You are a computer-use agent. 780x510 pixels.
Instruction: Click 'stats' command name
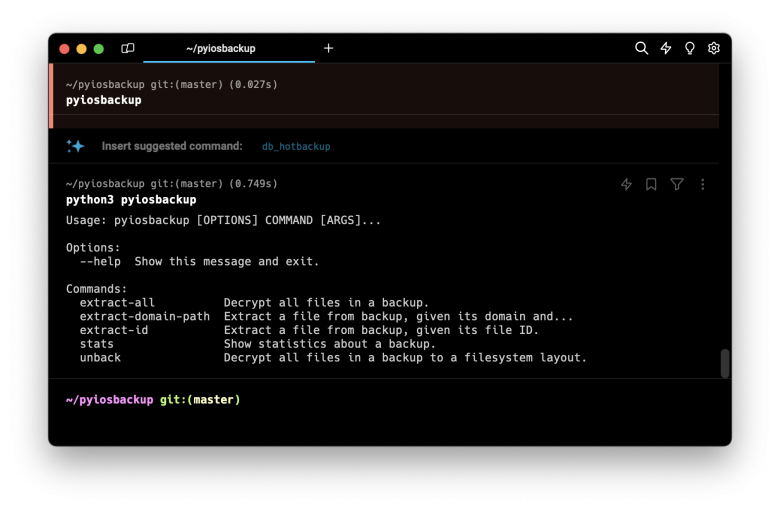click(x=97, y=344)
